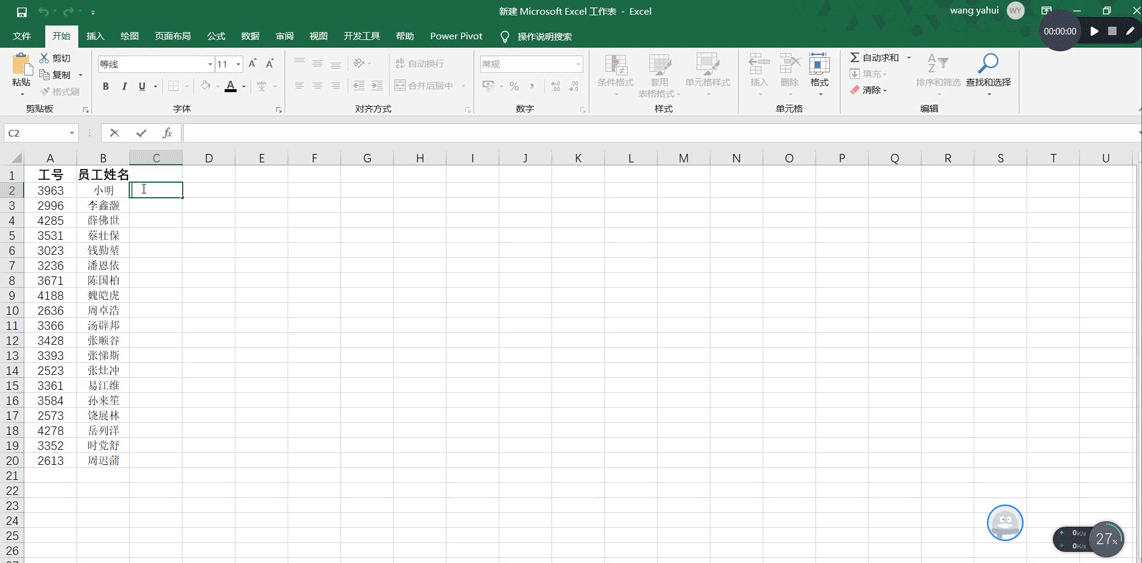This screenshot has height=563, width=1142.
Task: Toggle 自动换行 wrap text
Action: (x=419, y=63)
